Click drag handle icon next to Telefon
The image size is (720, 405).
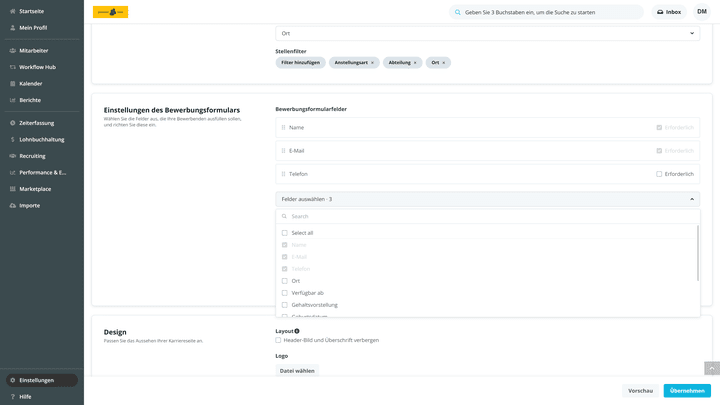[283, 174]
